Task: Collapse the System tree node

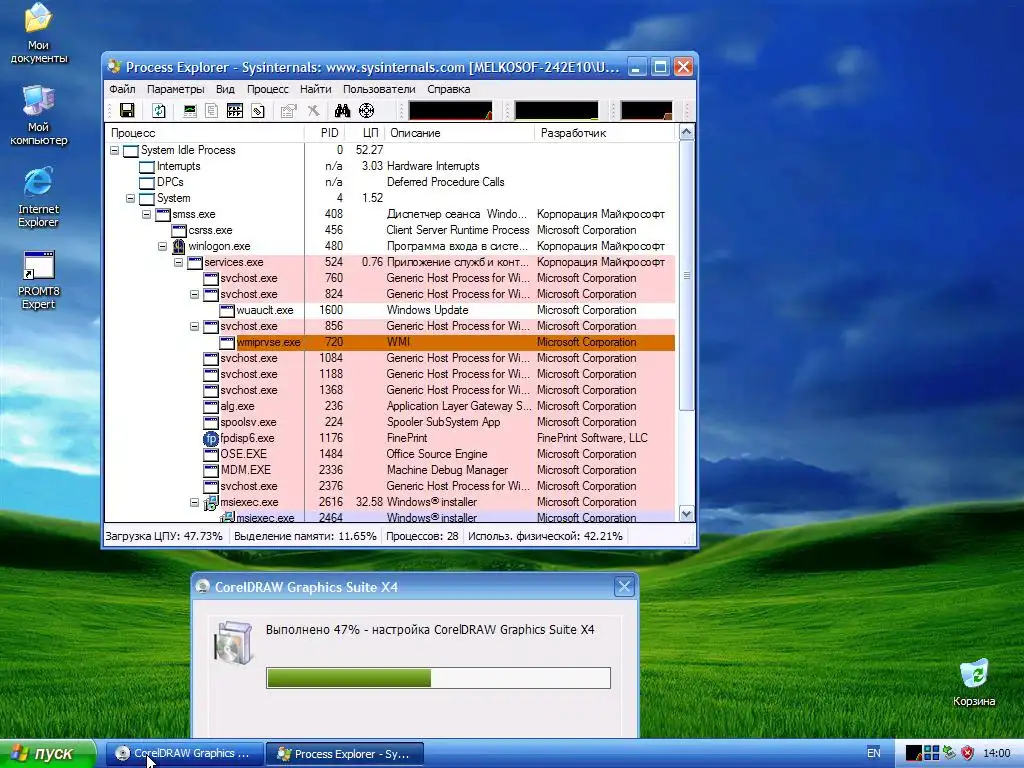Action: click(131, 198)
